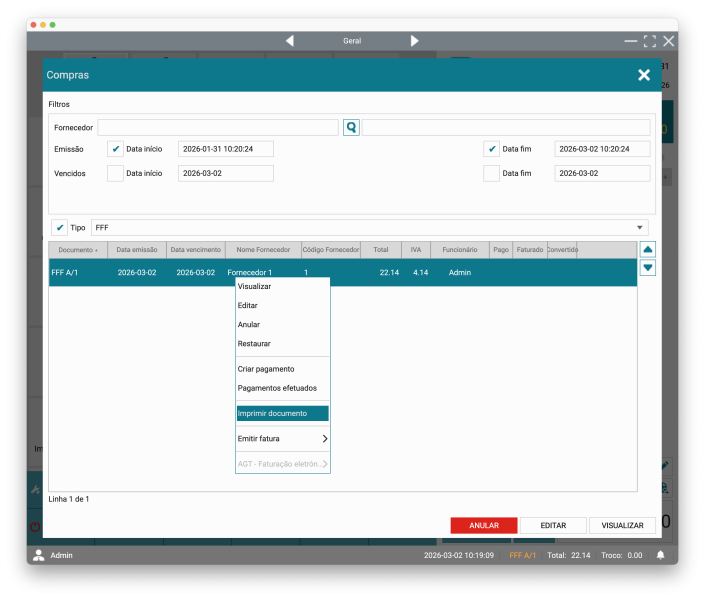
Task: Toggle the Tipo filter checkbox
Action: point(60,228)
